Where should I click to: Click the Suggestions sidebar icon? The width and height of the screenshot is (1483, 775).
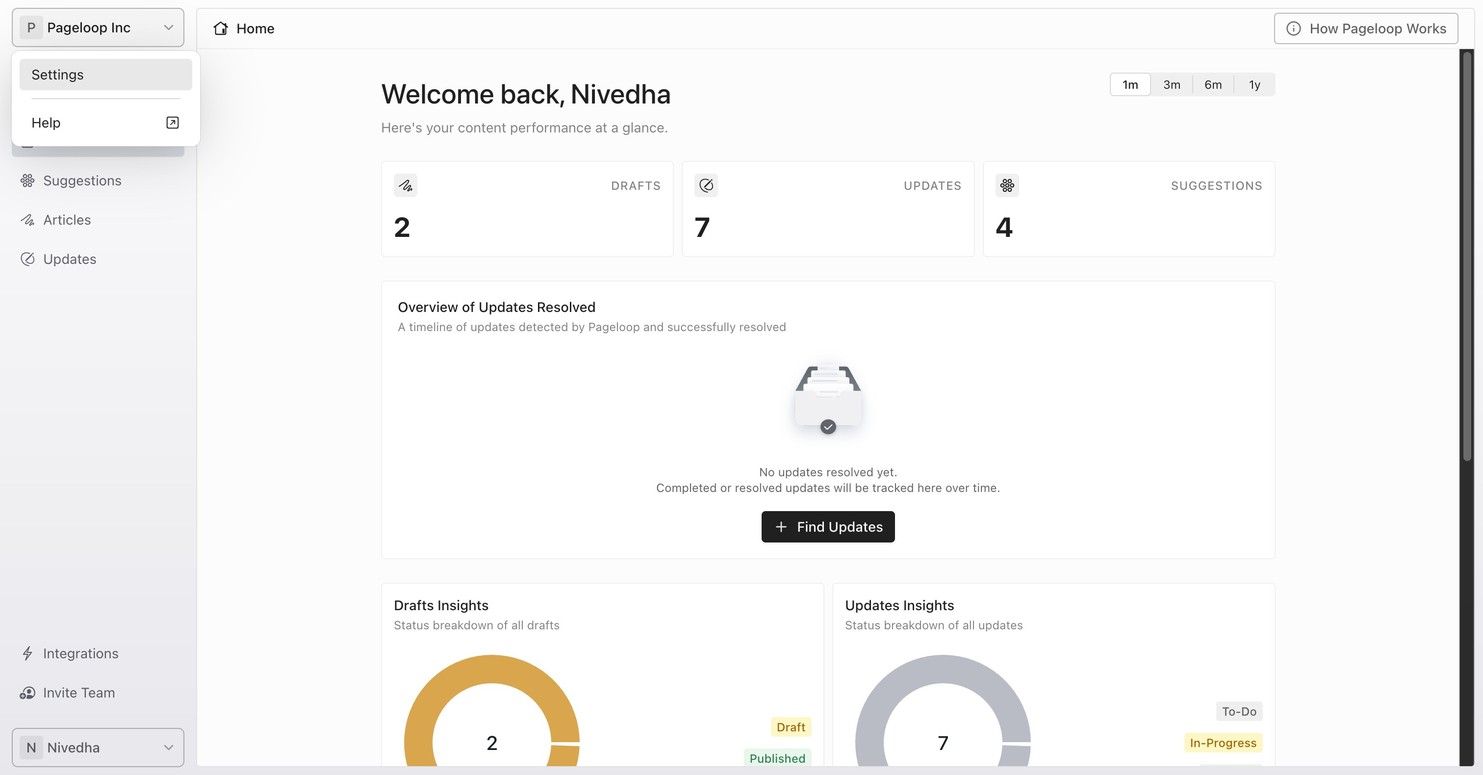(x=28, y=181)
